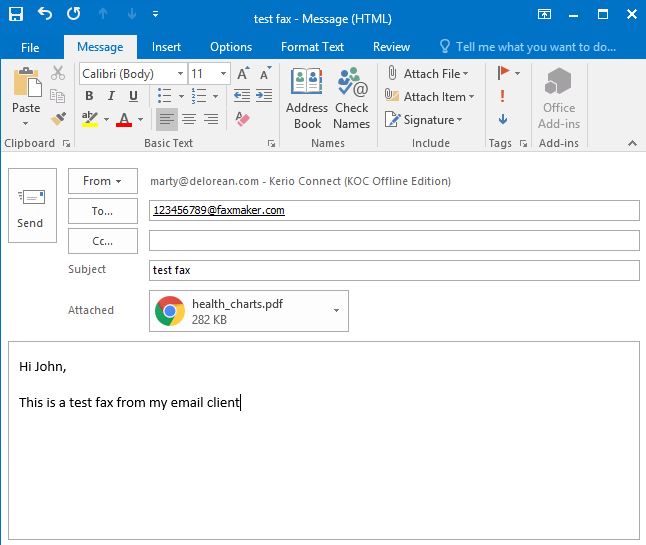Toggle bold formatting
Screen dimensions: 646x545
coord(89,96)
